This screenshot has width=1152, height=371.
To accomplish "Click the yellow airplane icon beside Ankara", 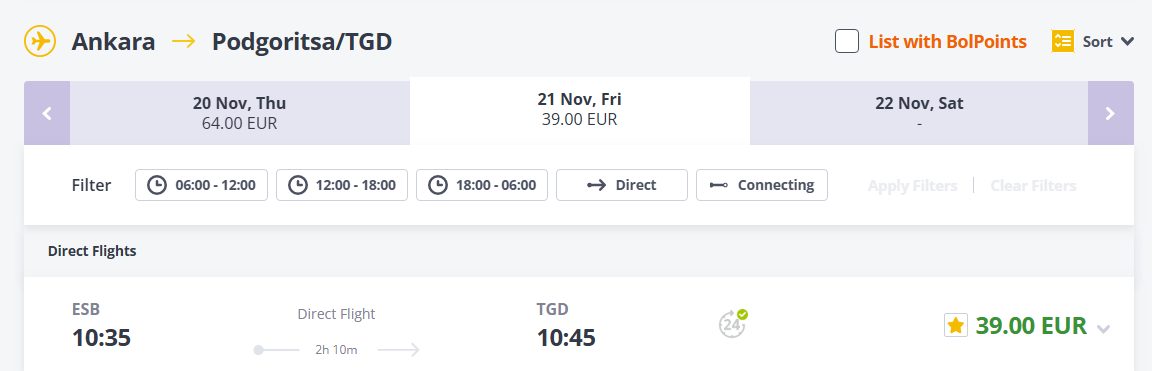I will pyautogui.click(x=40, y=41).
